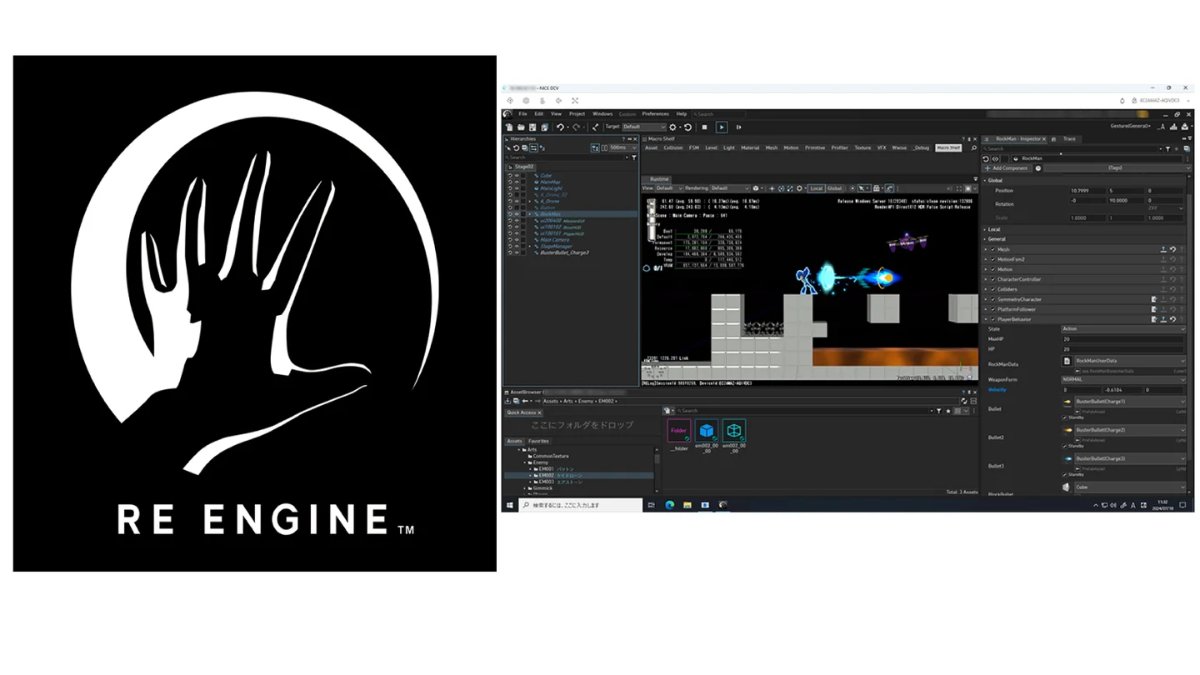Select the Material tab in Macro Shelf
1200x675 pixels.
click(x=750, y=148)
